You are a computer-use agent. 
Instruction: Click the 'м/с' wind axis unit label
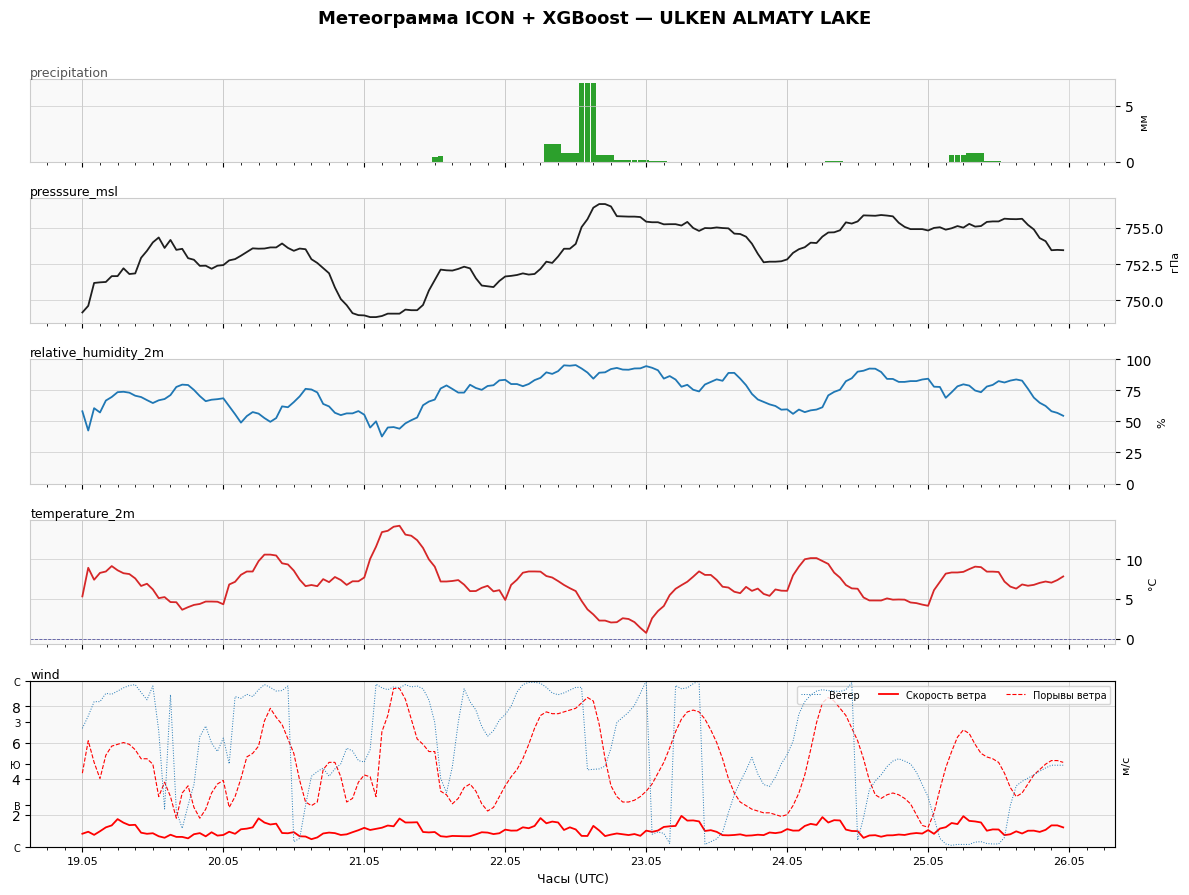pos(1125,765)
